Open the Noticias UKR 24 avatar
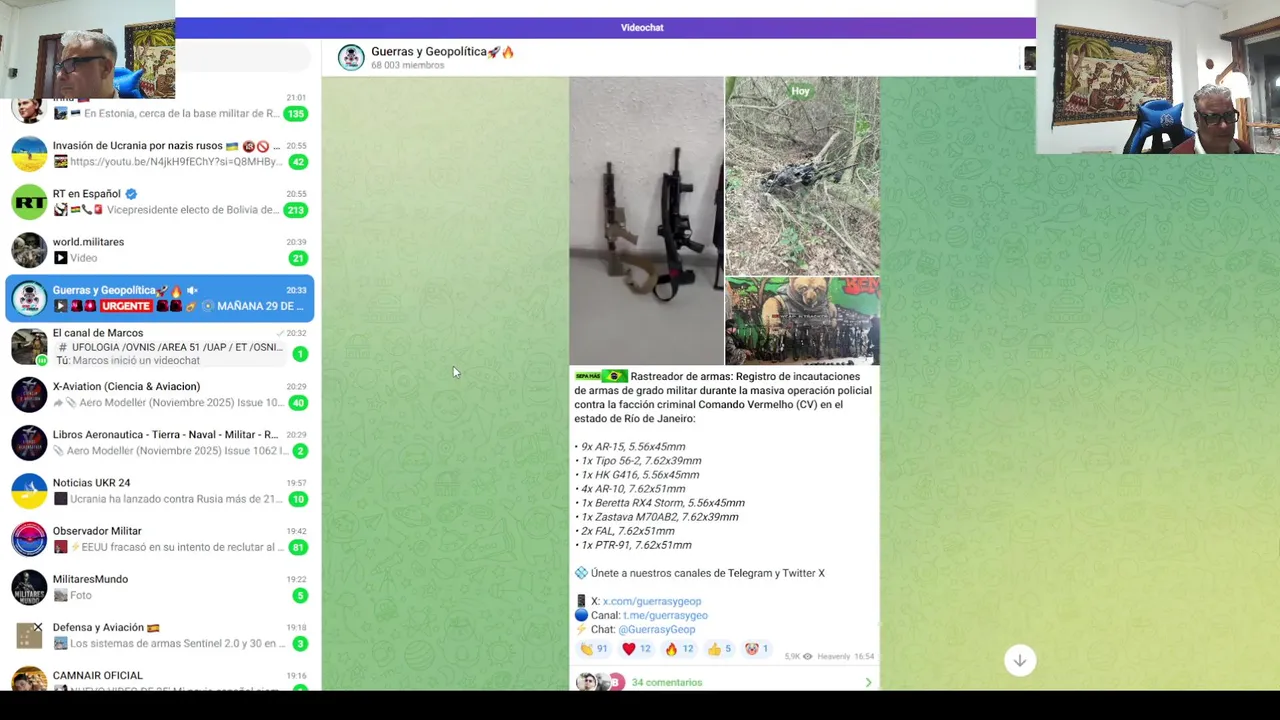Screen dimensions: 1280x720 [x=29, y=490]
